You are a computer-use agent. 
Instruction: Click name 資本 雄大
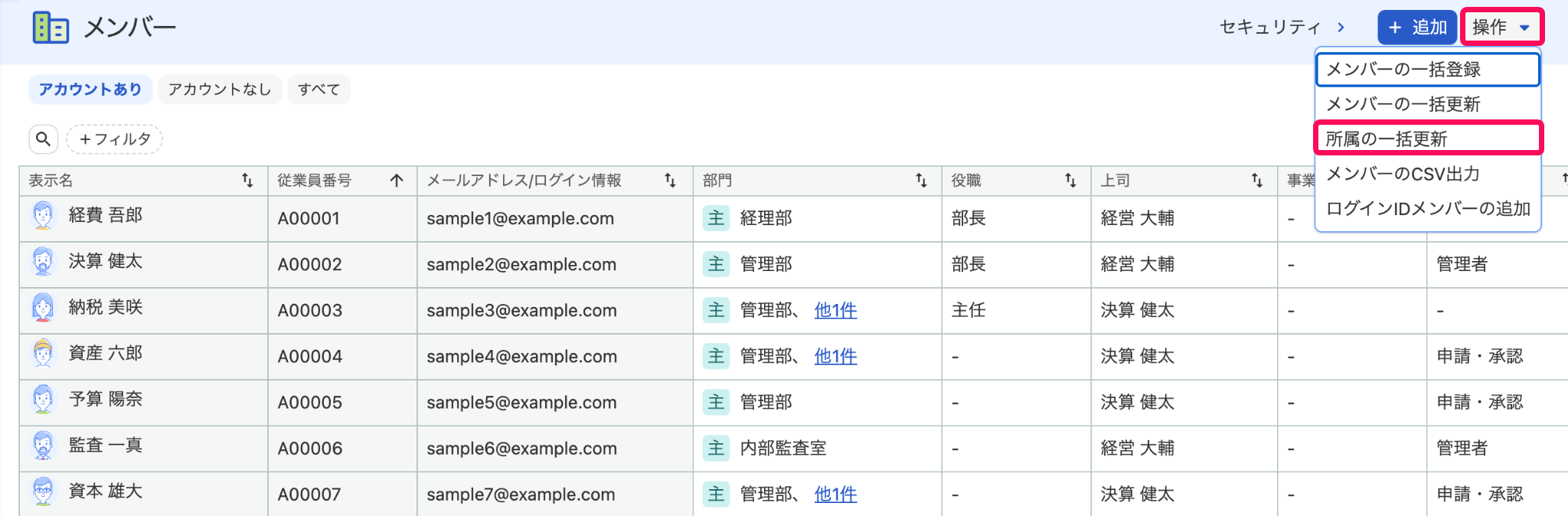pos(106,491)
